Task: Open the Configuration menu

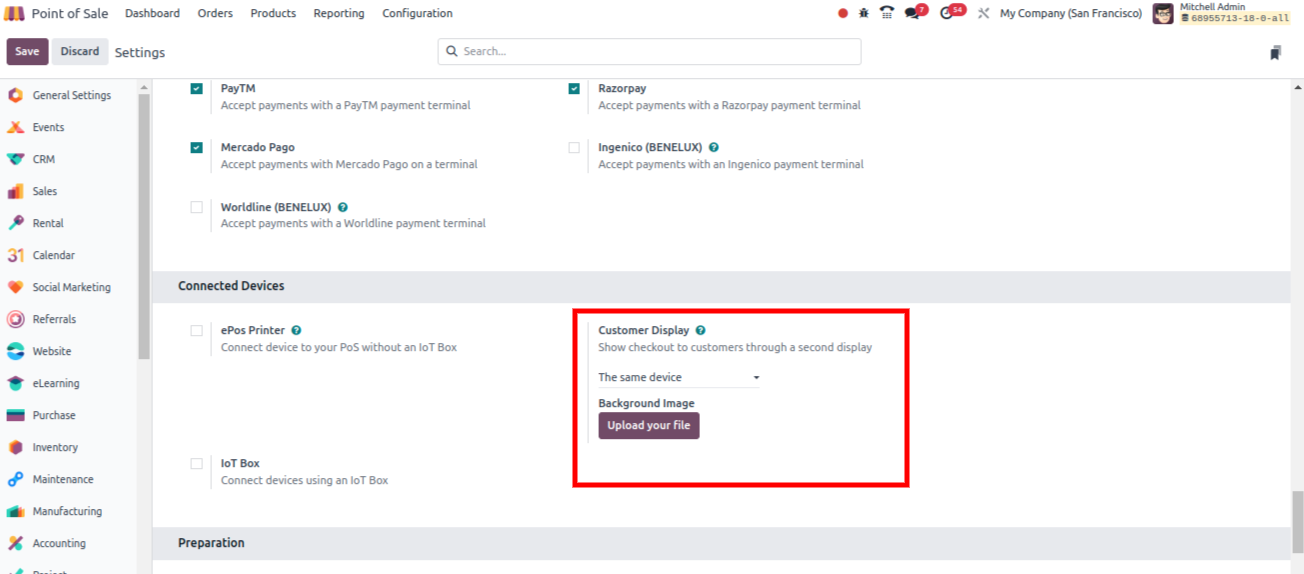Action: point(417,13)
